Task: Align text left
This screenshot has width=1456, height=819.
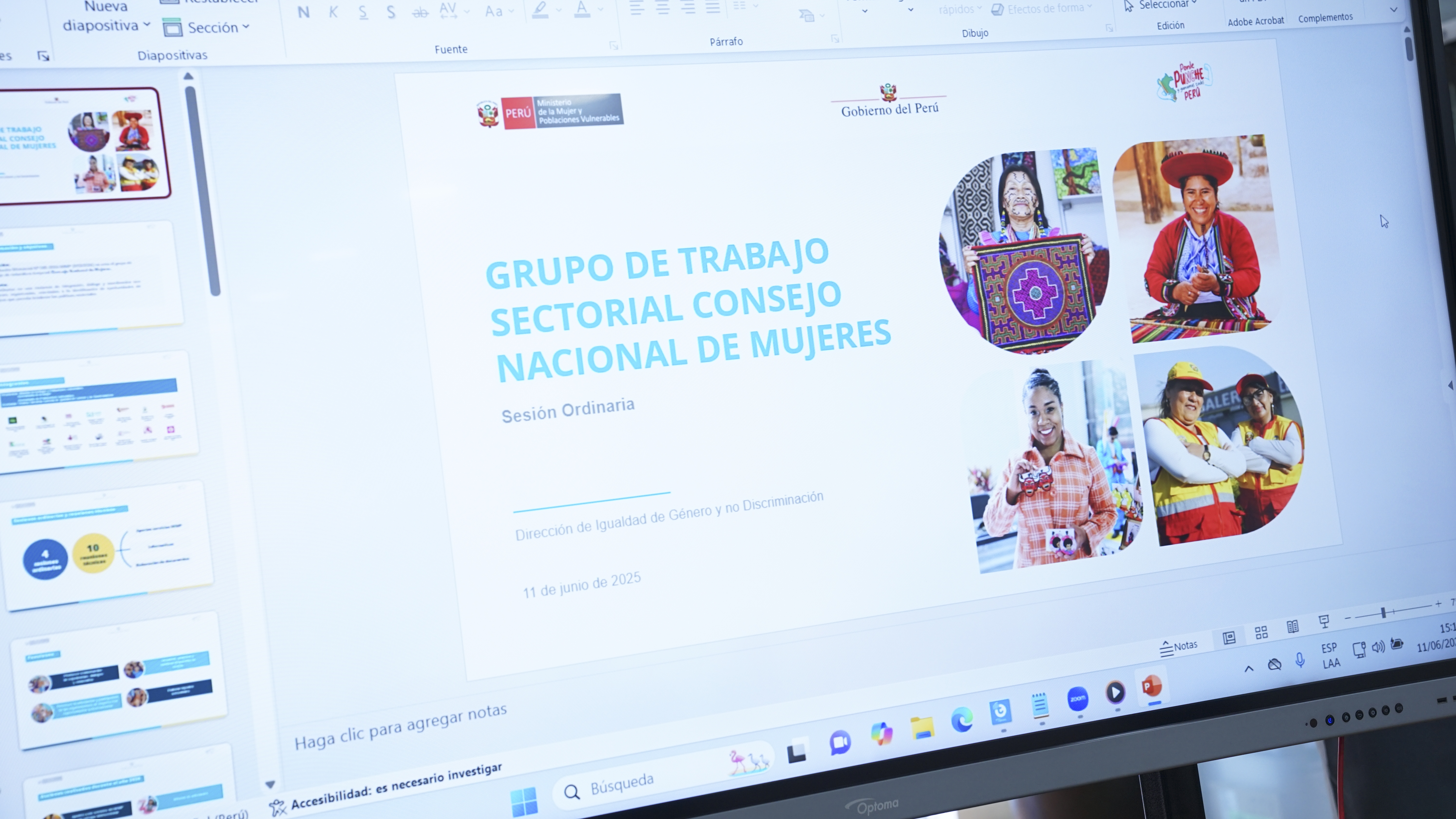Action: pyautogui.click(x=637, y=7)
